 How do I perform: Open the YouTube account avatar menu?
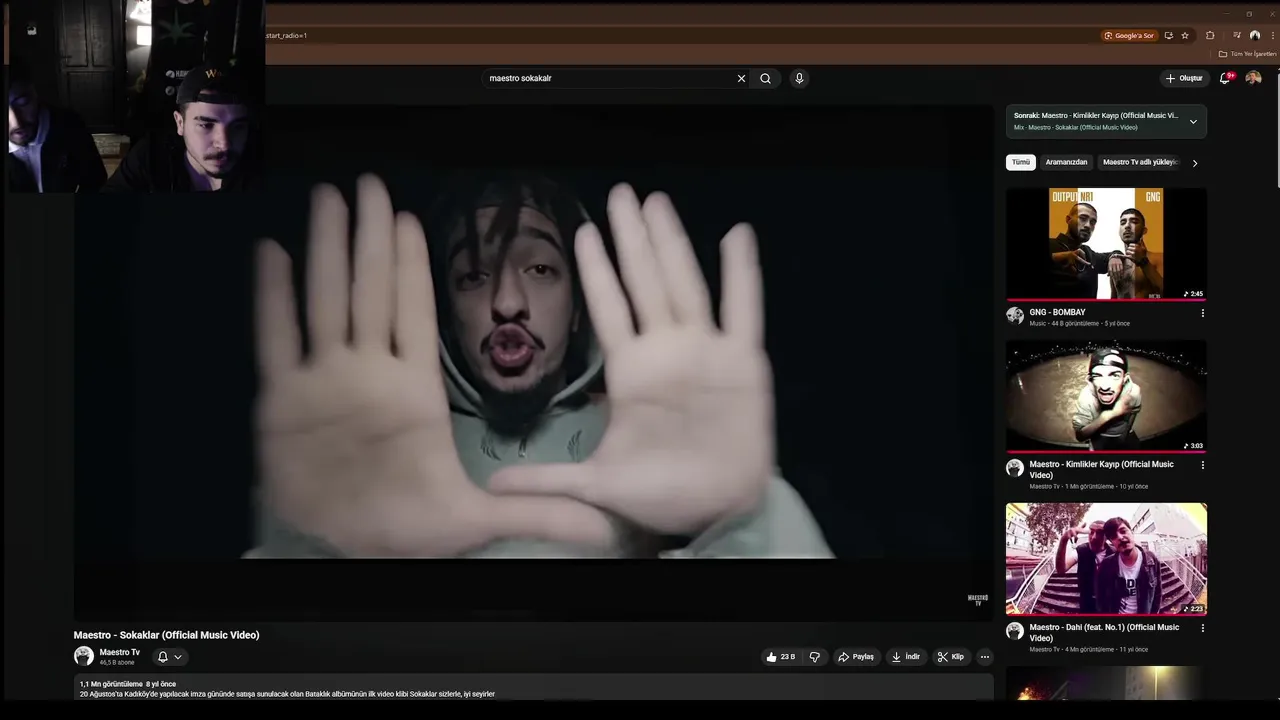tap(1253, 78)
